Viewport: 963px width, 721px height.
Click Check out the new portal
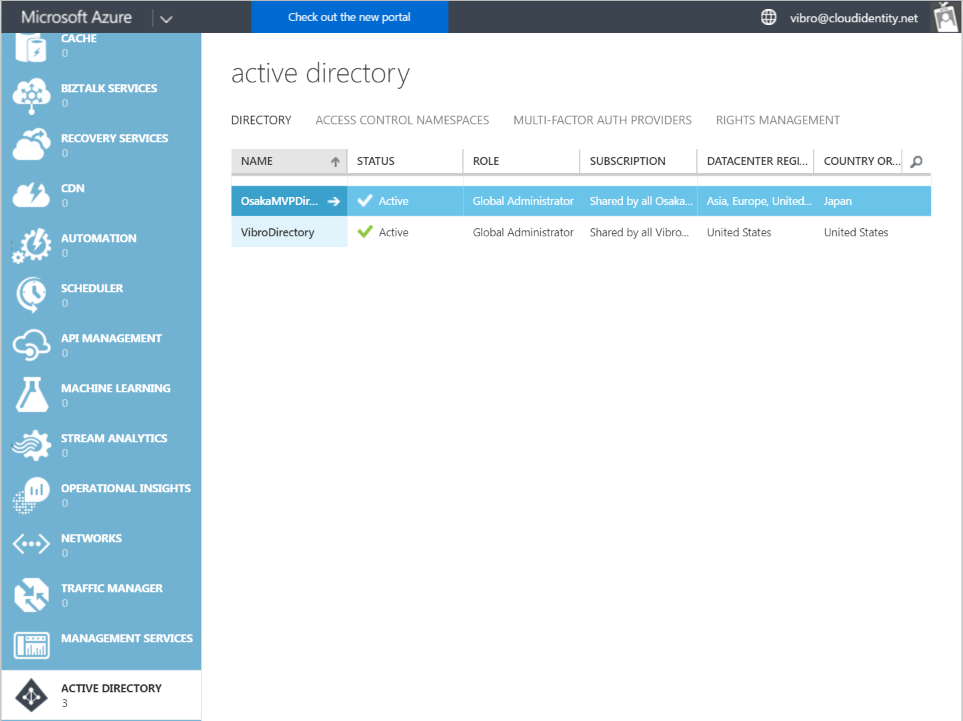(349, 17)
